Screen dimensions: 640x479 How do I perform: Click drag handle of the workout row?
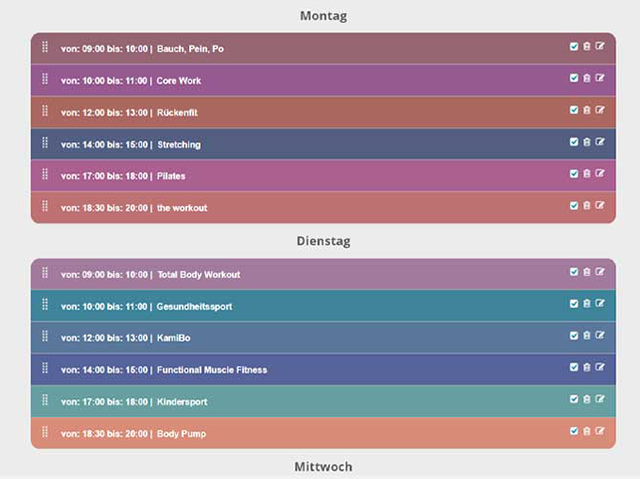[x=45, y=206]
